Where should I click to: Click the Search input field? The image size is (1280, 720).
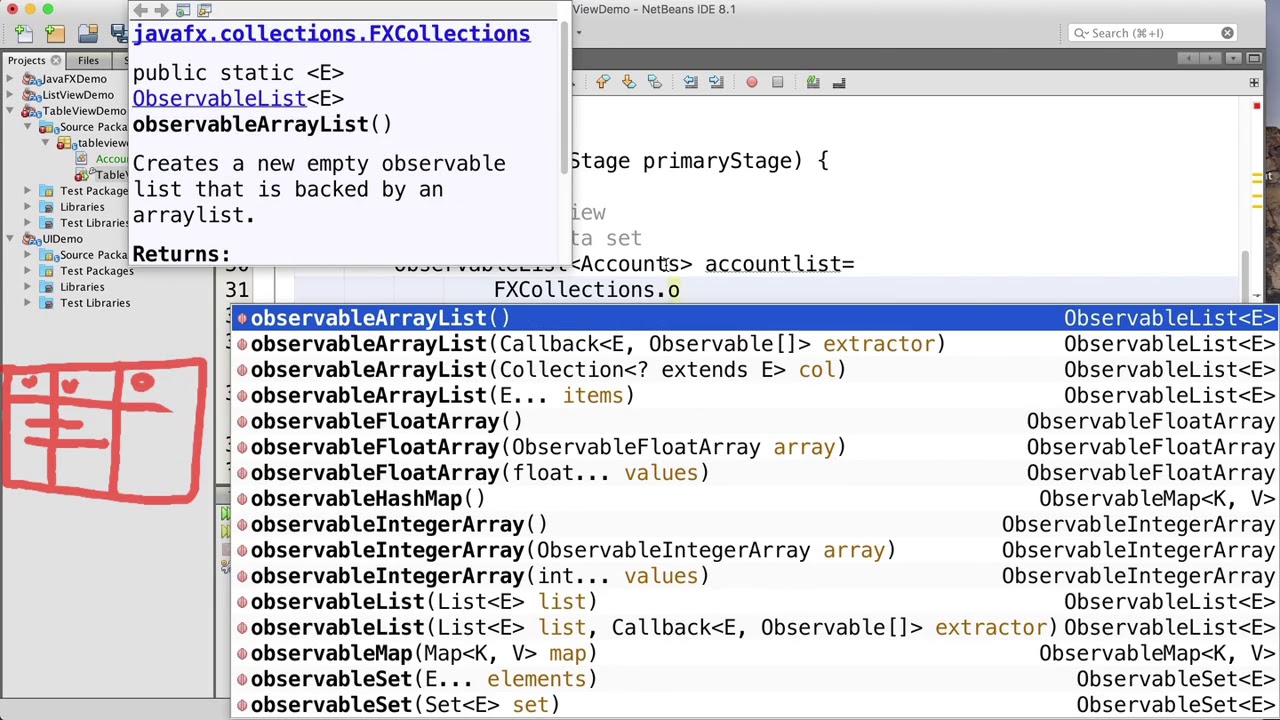[x=1152, y=33]
